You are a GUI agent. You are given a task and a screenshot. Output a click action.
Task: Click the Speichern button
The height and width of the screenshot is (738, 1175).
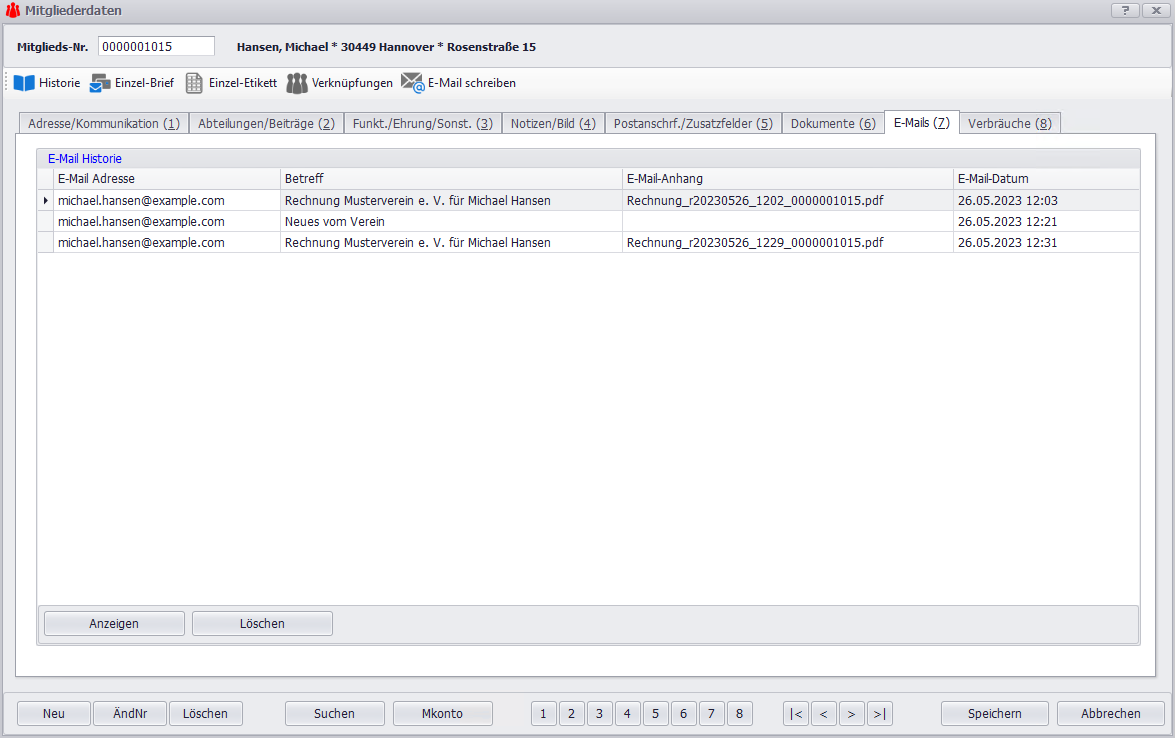point(994,713)
